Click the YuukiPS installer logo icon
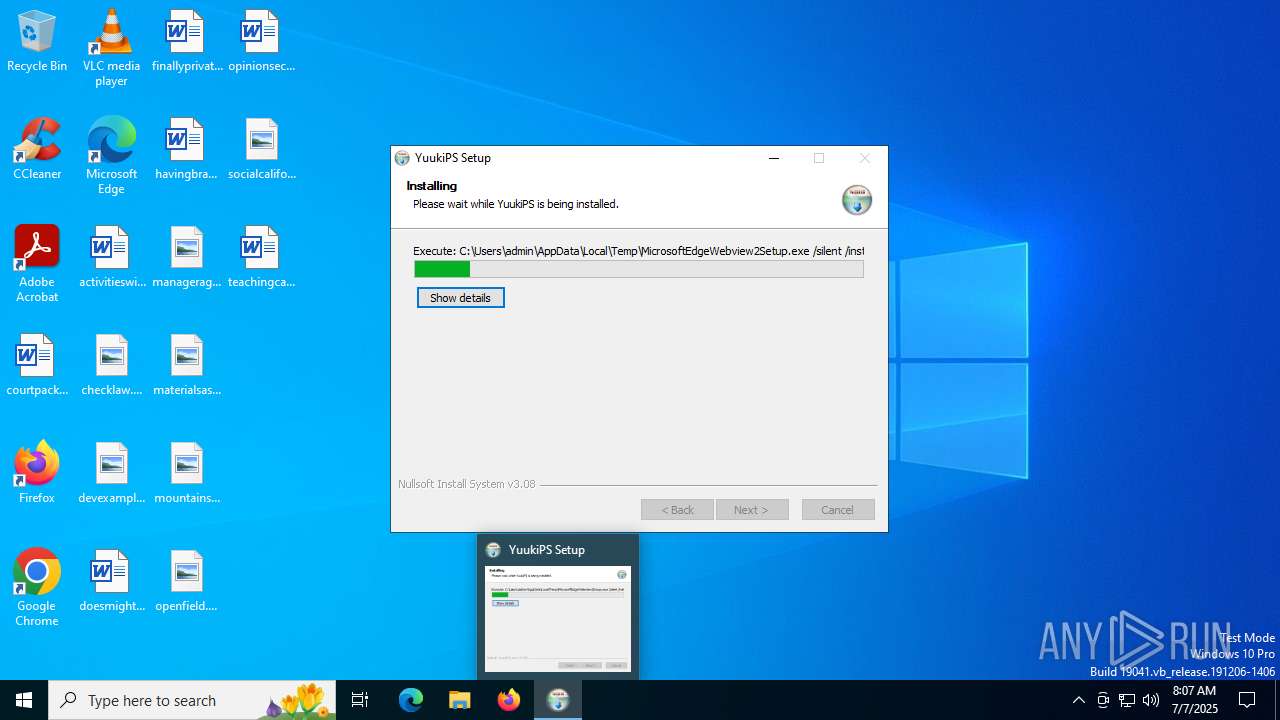 pyautogui.click(x=857, y=200)
